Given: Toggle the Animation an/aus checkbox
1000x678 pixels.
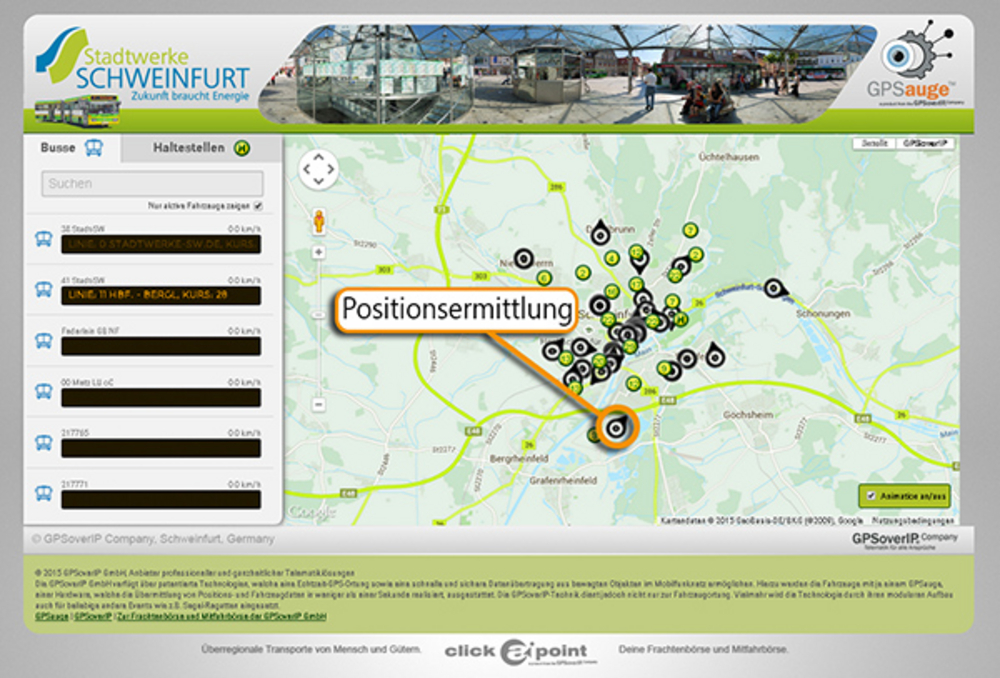Looking at the screenshot, I should tap(871, 496).
